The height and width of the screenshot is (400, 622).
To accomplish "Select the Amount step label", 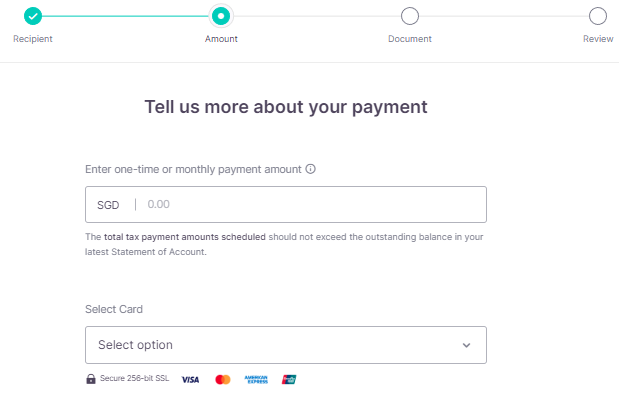I will 221,39.
